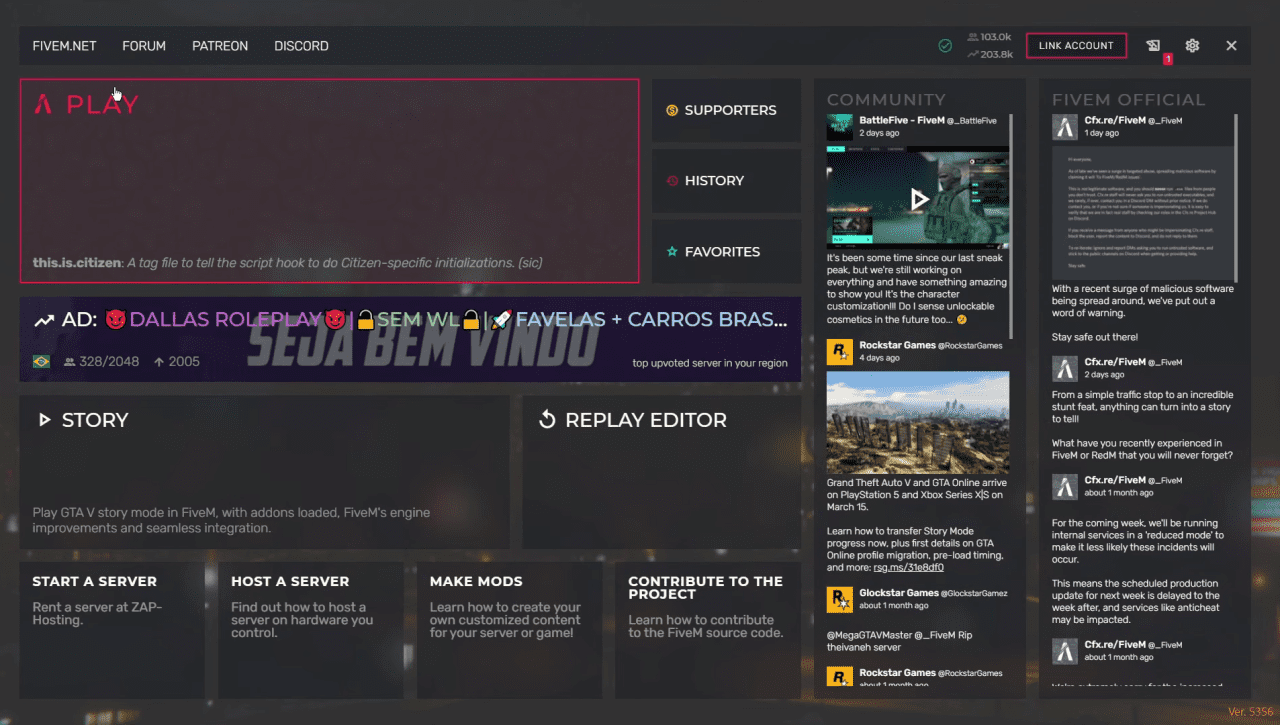
Task: Open the DALLAS ROLEPLAY ad banner
Action: [x=410, y=339]
